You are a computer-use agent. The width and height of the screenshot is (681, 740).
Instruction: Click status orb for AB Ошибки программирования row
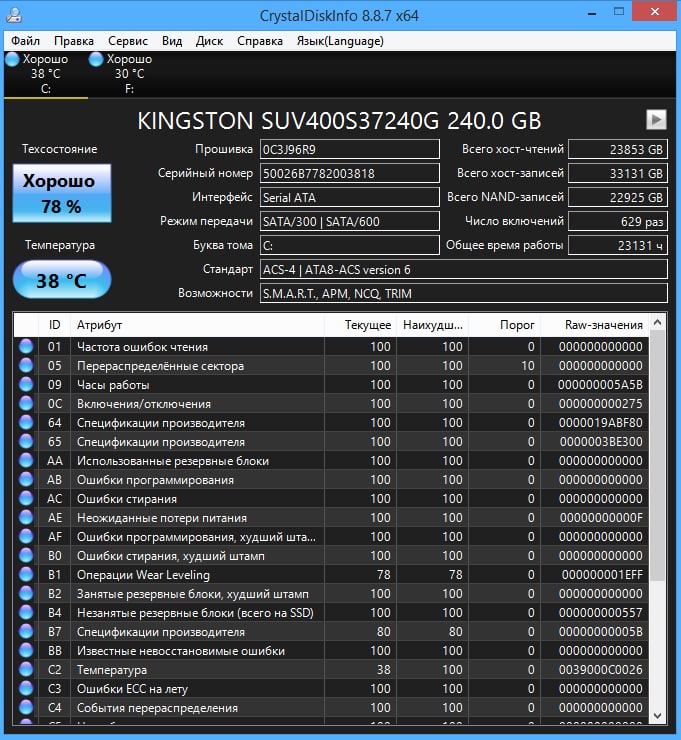point(26,479)
